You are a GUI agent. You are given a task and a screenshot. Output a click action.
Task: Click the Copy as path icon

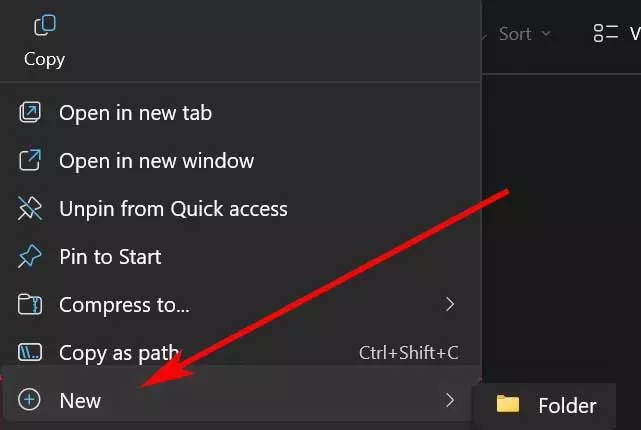[30, 352]
